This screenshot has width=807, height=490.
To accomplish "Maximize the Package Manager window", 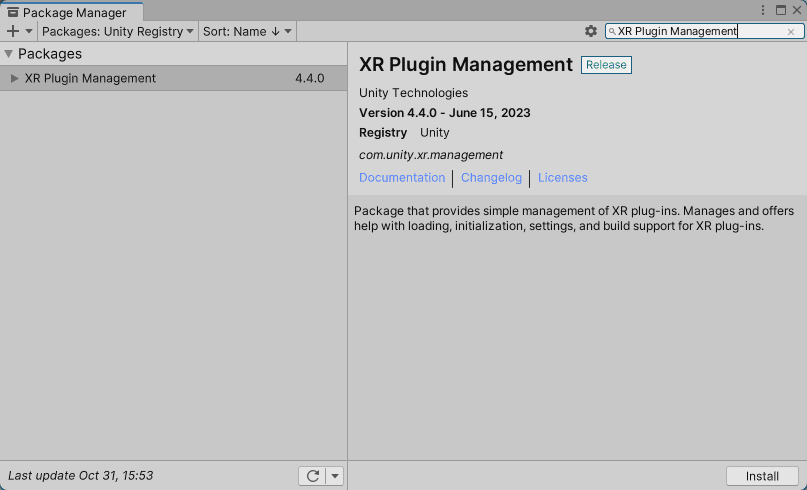I will [781, 10].
